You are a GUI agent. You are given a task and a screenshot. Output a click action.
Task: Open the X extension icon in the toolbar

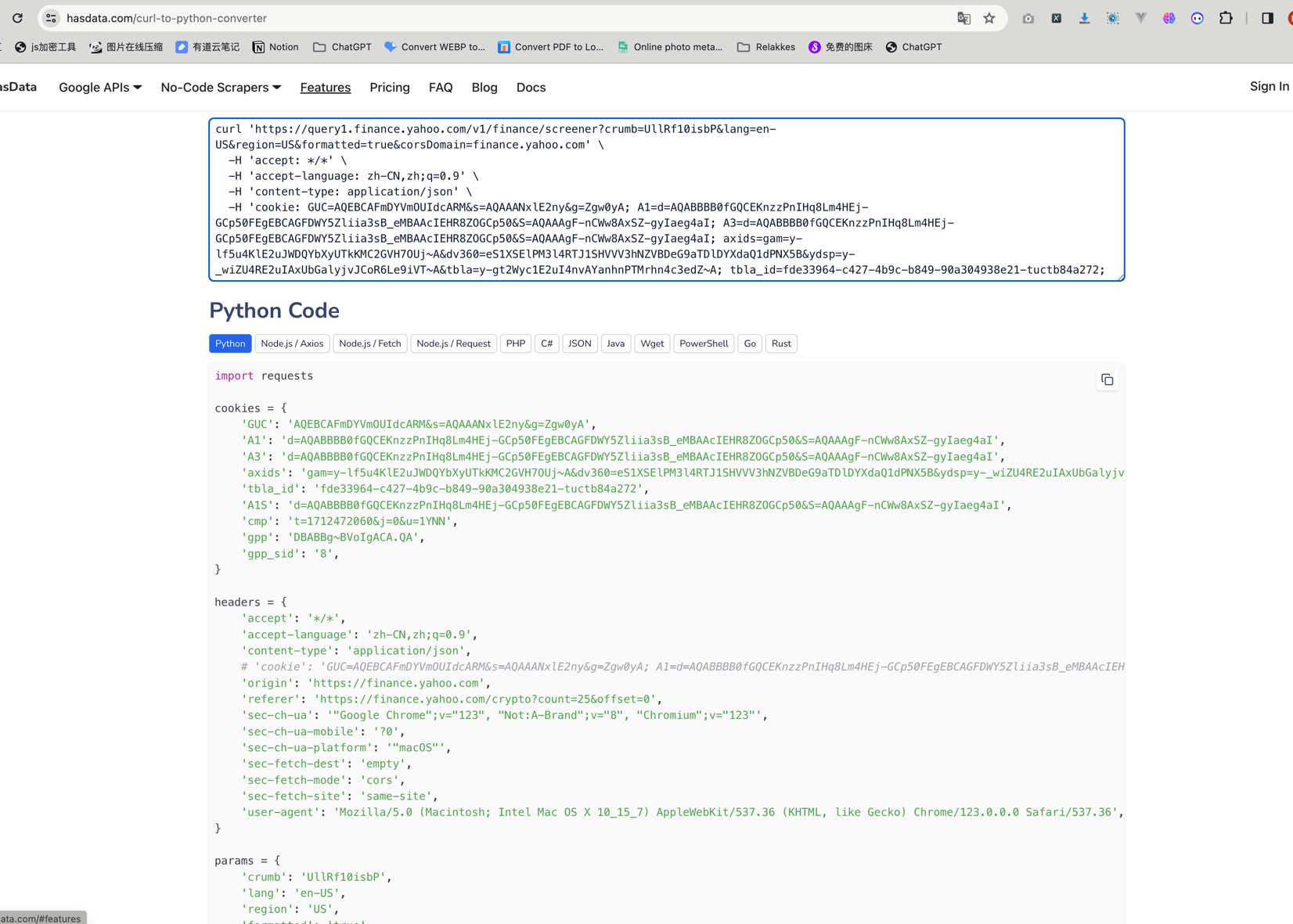pyautogui.click(x=1056, y=18)
